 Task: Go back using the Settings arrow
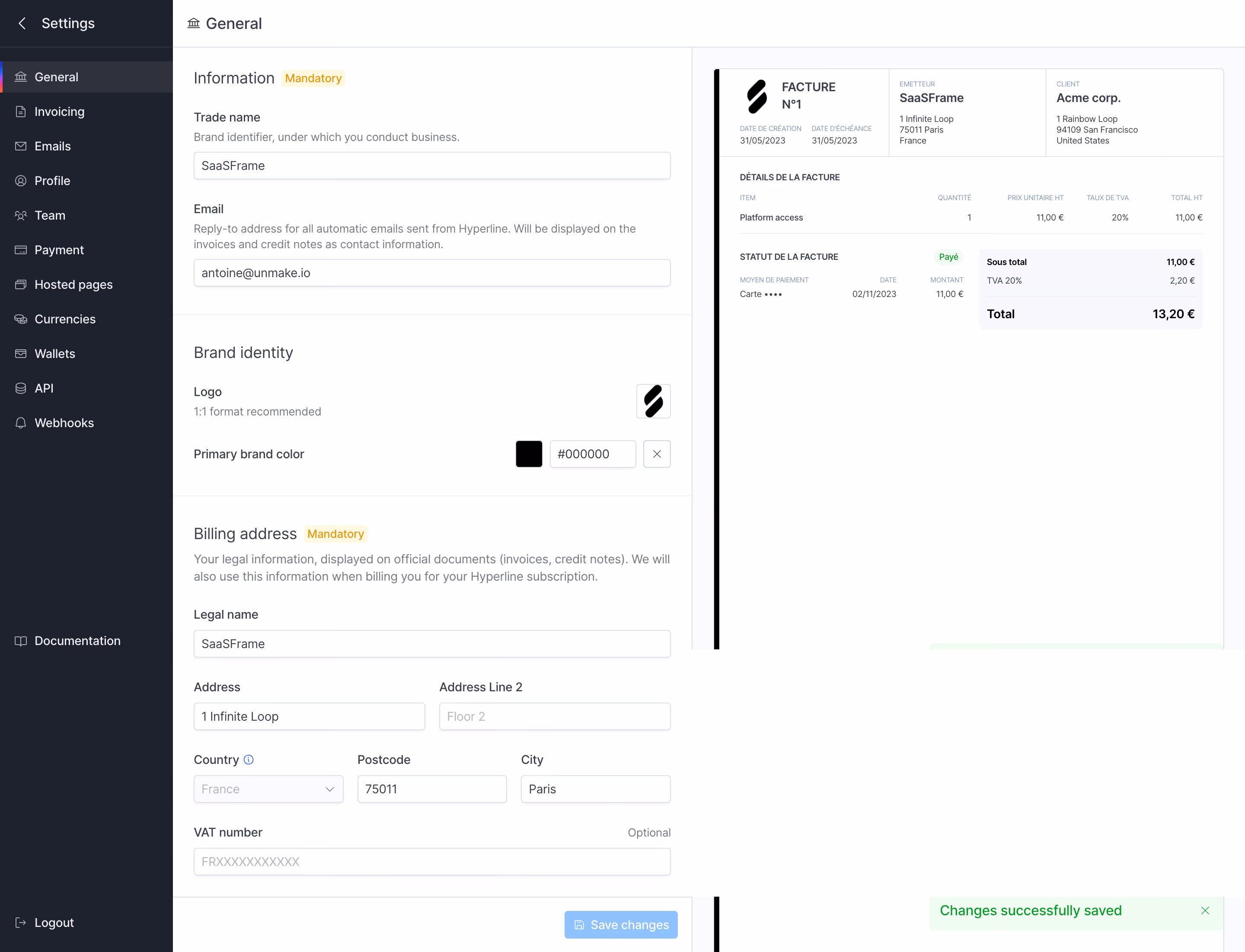[22, 23]
